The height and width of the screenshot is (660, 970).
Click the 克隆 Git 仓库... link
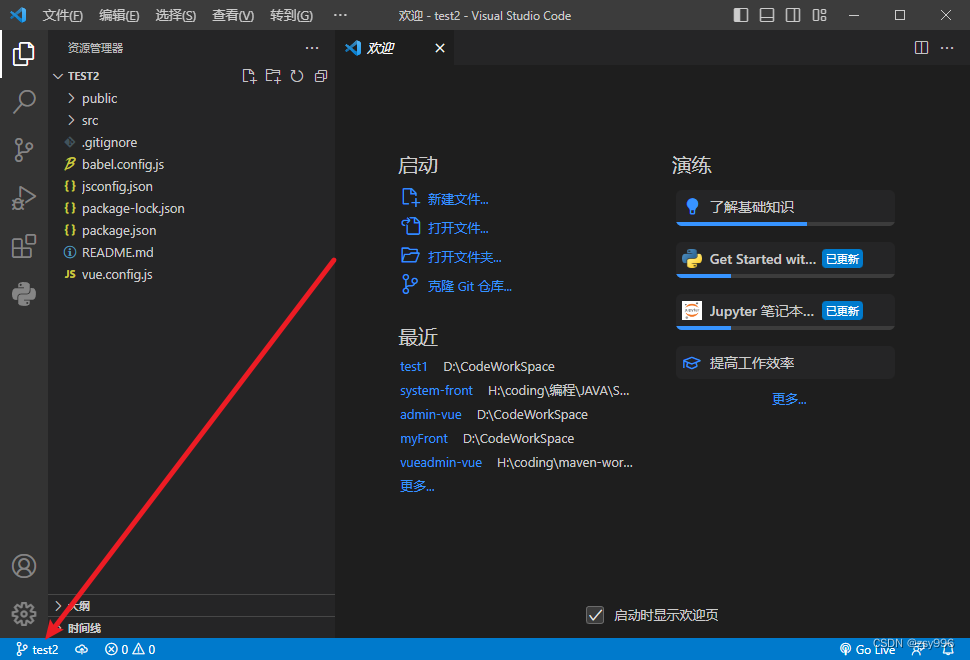[x=470, y=286]
